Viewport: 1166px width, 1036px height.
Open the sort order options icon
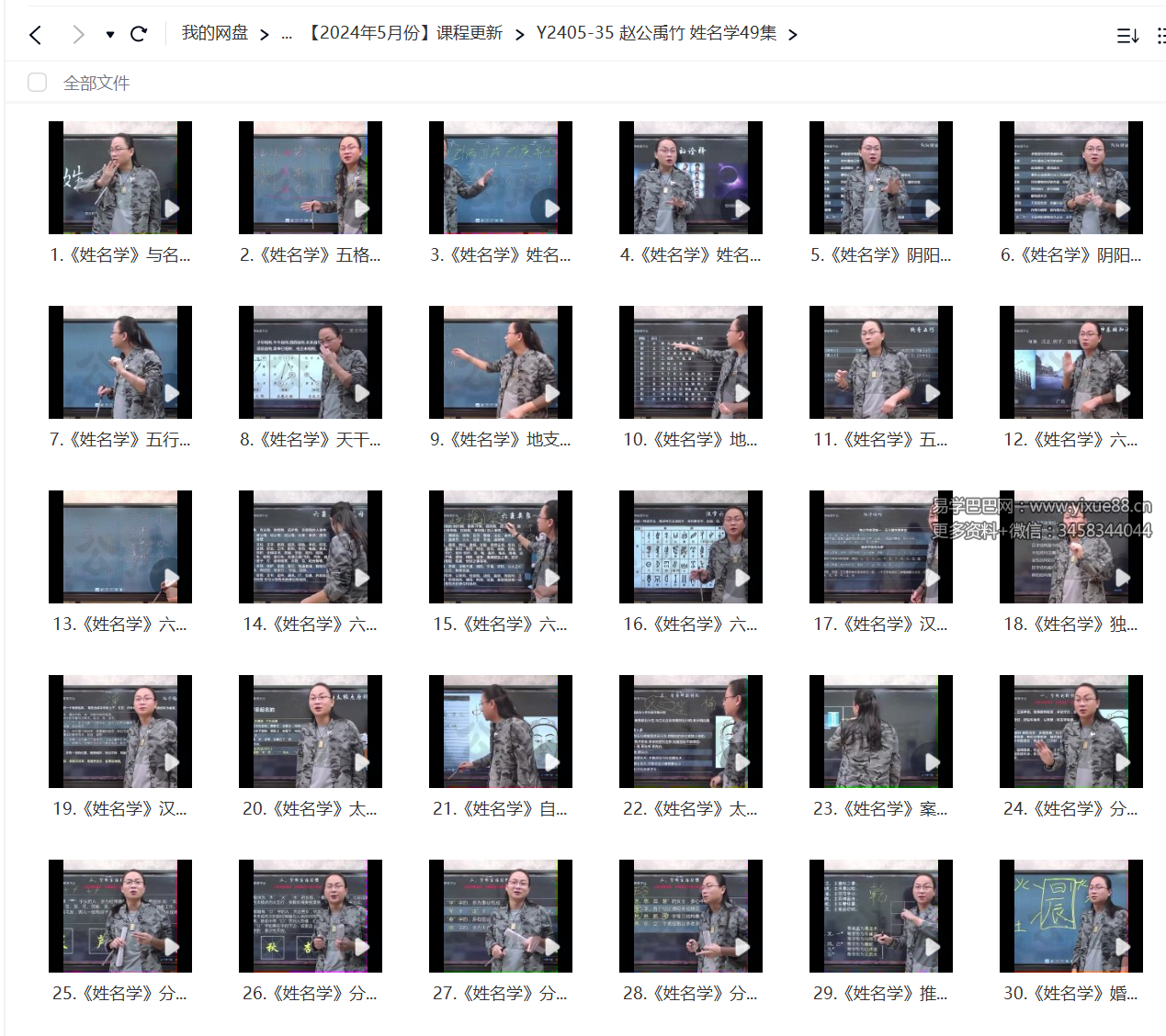click(1127, 36)
